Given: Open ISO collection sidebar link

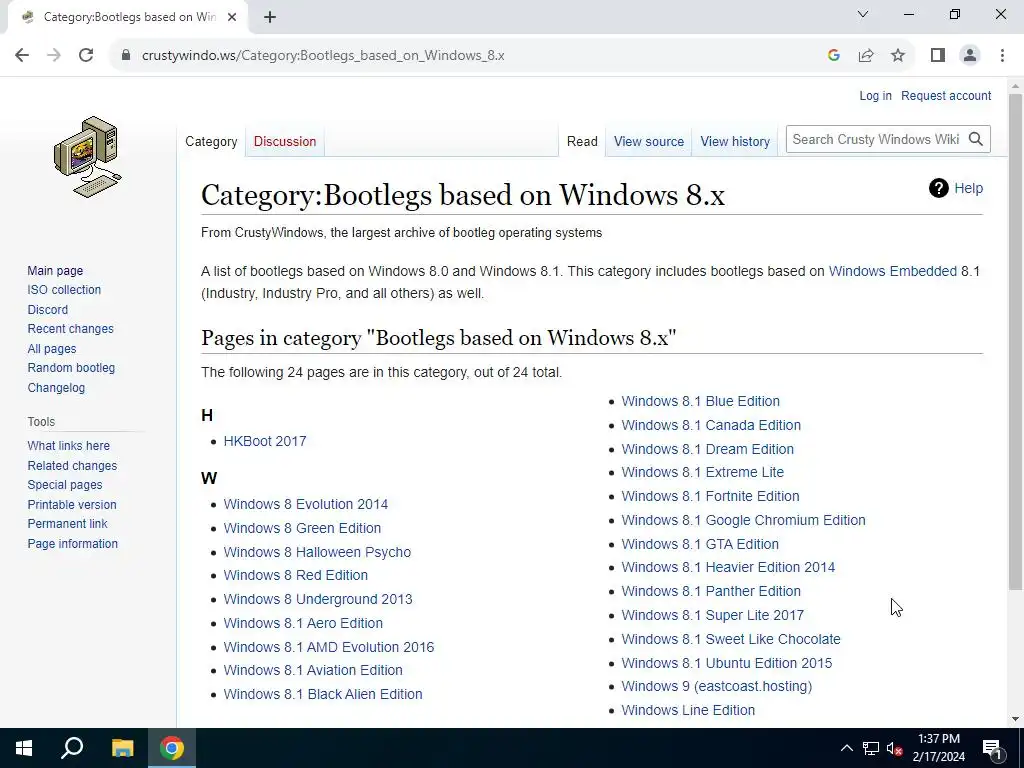Looking at the screenshot, I should click(x=64, y=289).
